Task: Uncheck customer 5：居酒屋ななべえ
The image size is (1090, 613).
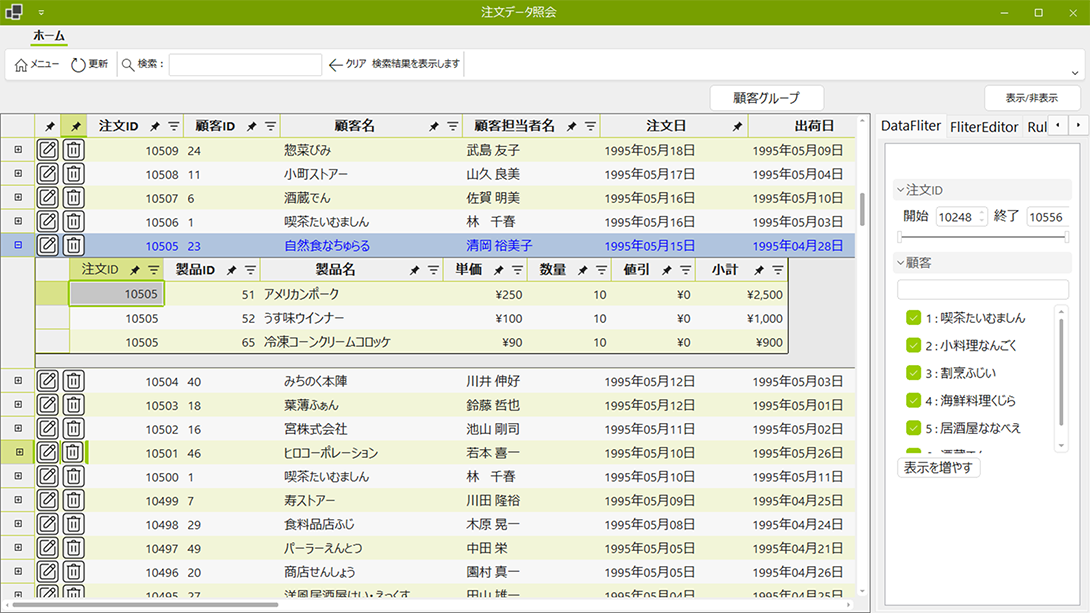Action: tap(913, 428)
